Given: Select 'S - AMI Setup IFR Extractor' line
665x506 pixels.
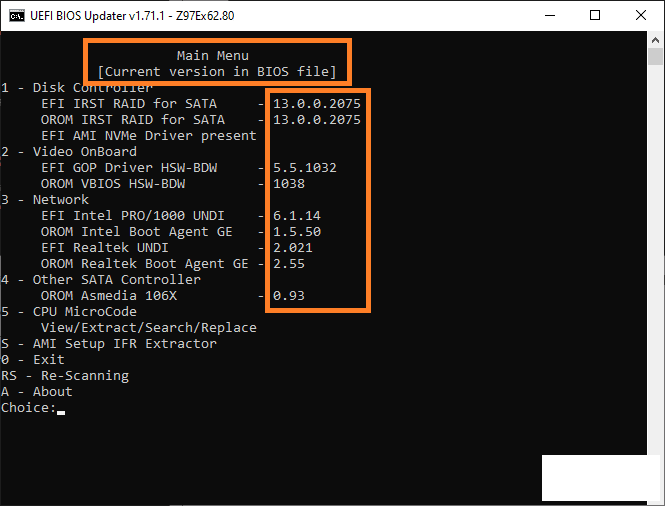Looking at the screenshot, I should 109,344.
